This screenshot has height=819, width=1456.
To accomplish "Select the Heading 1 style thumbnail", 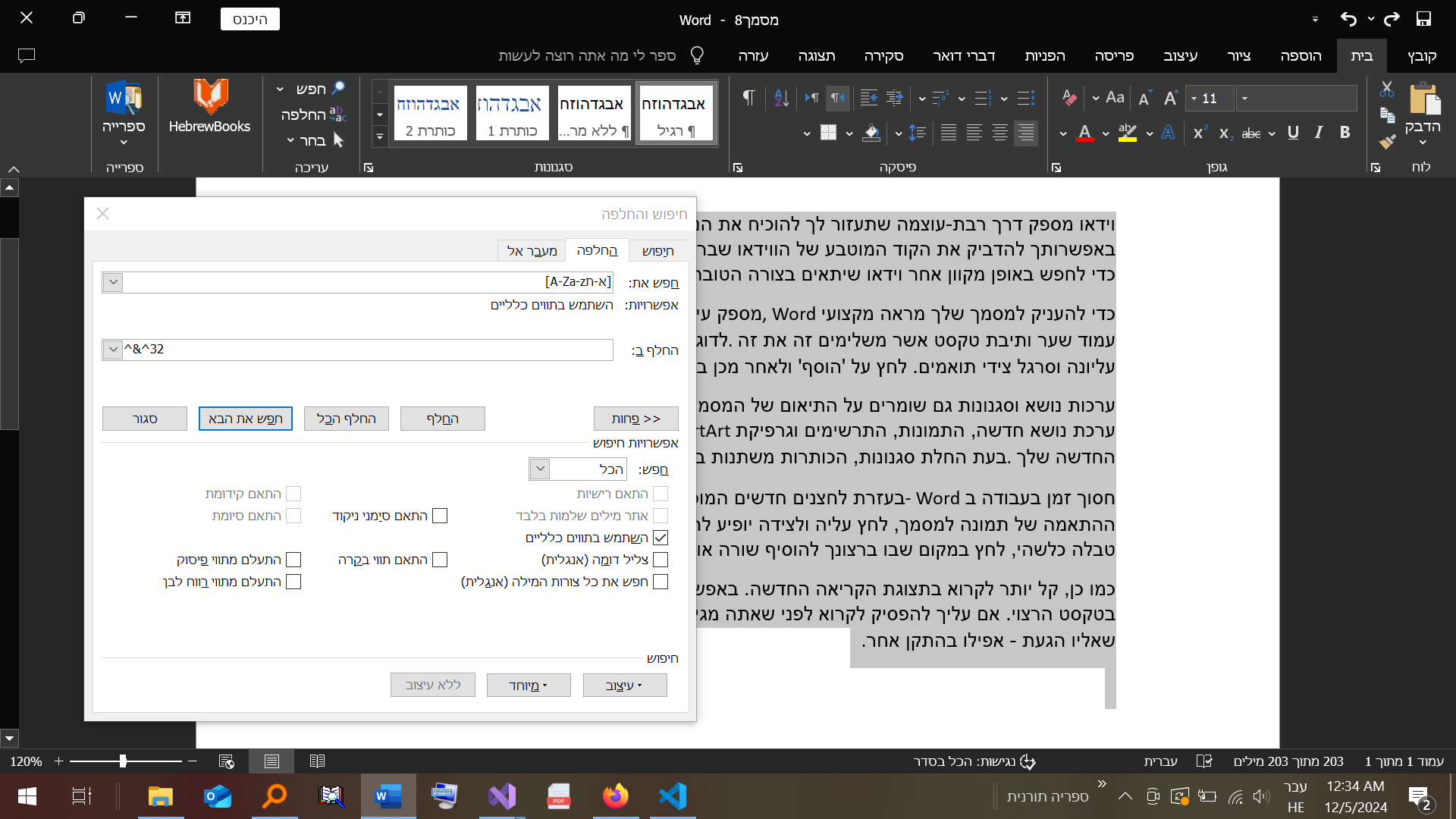I will [512, 113].
